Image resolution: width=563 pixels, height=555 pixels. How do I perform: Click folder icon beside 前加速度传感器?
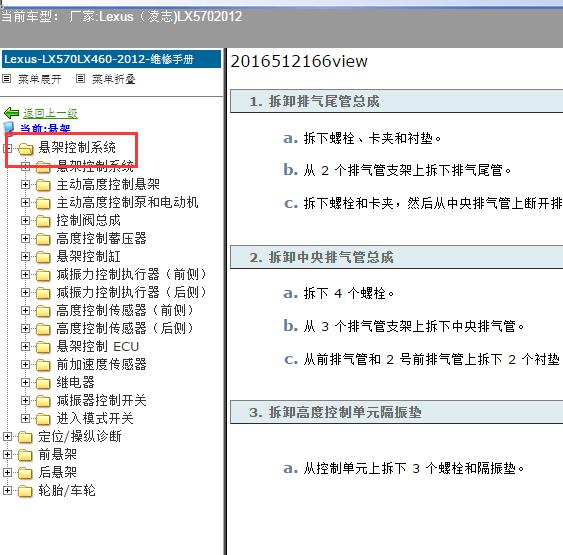pyautogui.click(x=43, y=365)
